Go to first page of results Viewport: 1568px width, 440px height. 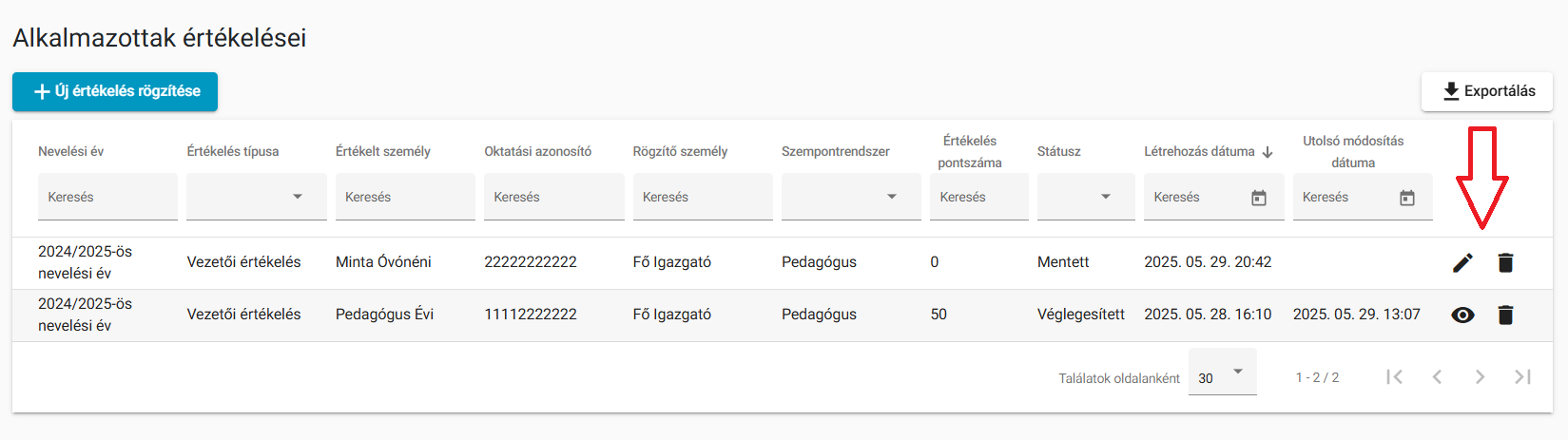[x=1394, y=377]
